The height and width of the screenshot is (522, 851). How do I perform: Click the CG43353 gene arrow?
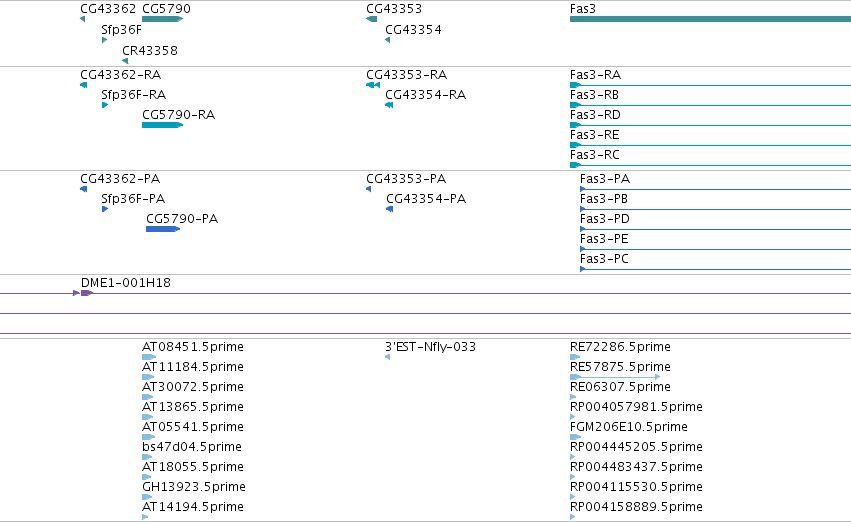point(372,19)
